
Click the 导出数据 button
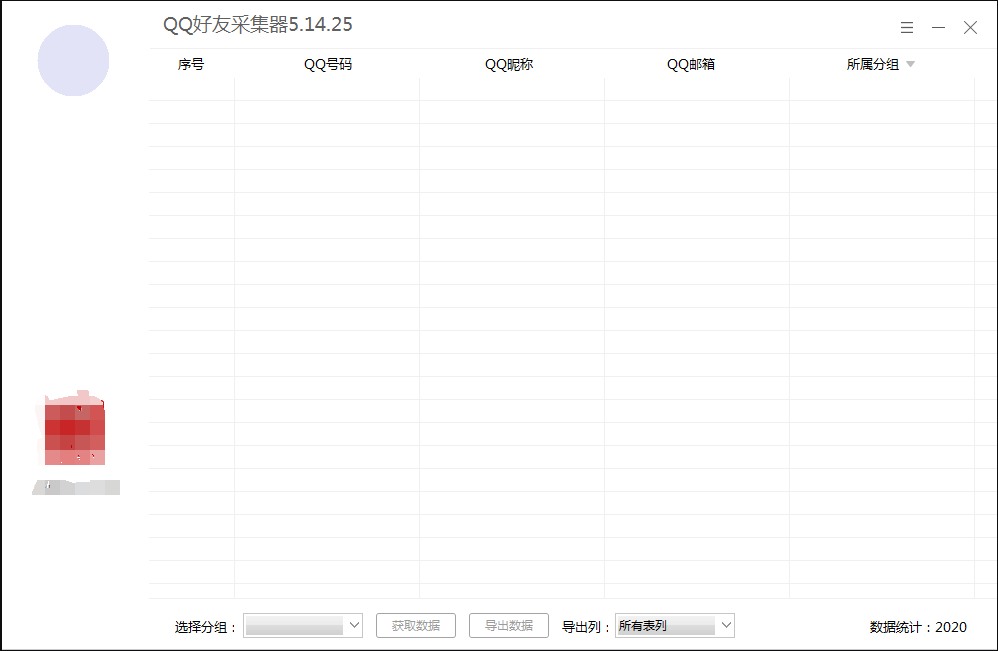pos(509,626)
